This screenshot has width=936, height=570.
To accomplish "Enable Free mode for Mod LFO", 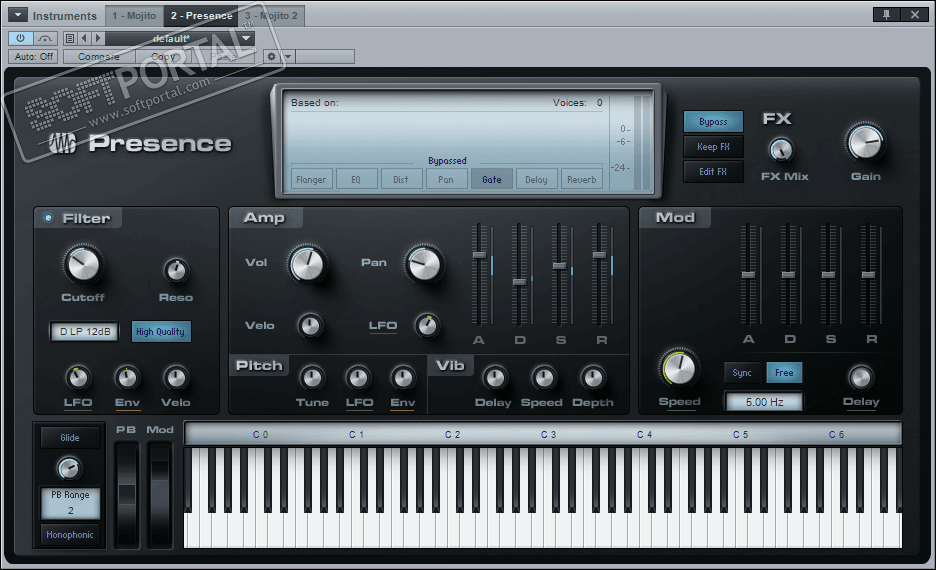I will coord(784,373).
